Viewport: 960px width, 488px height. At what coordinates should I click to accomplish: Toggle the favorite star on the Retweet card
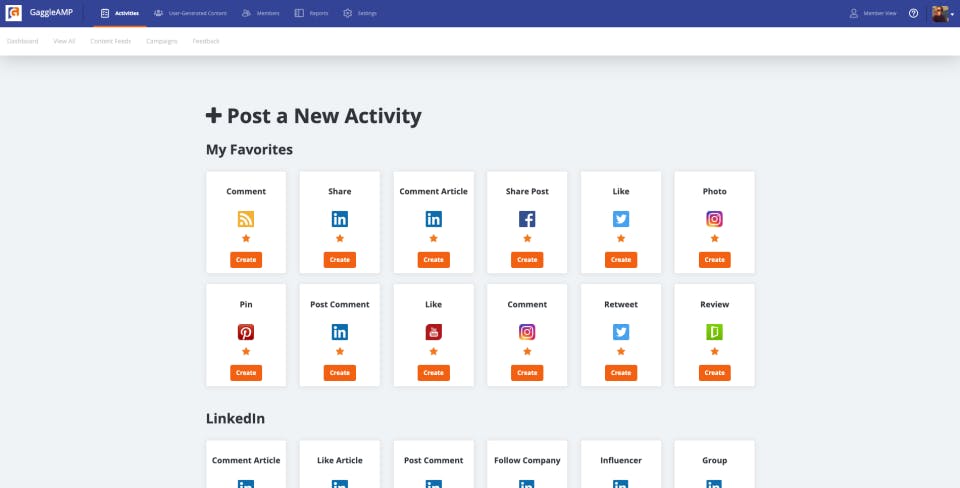[621, 351]
